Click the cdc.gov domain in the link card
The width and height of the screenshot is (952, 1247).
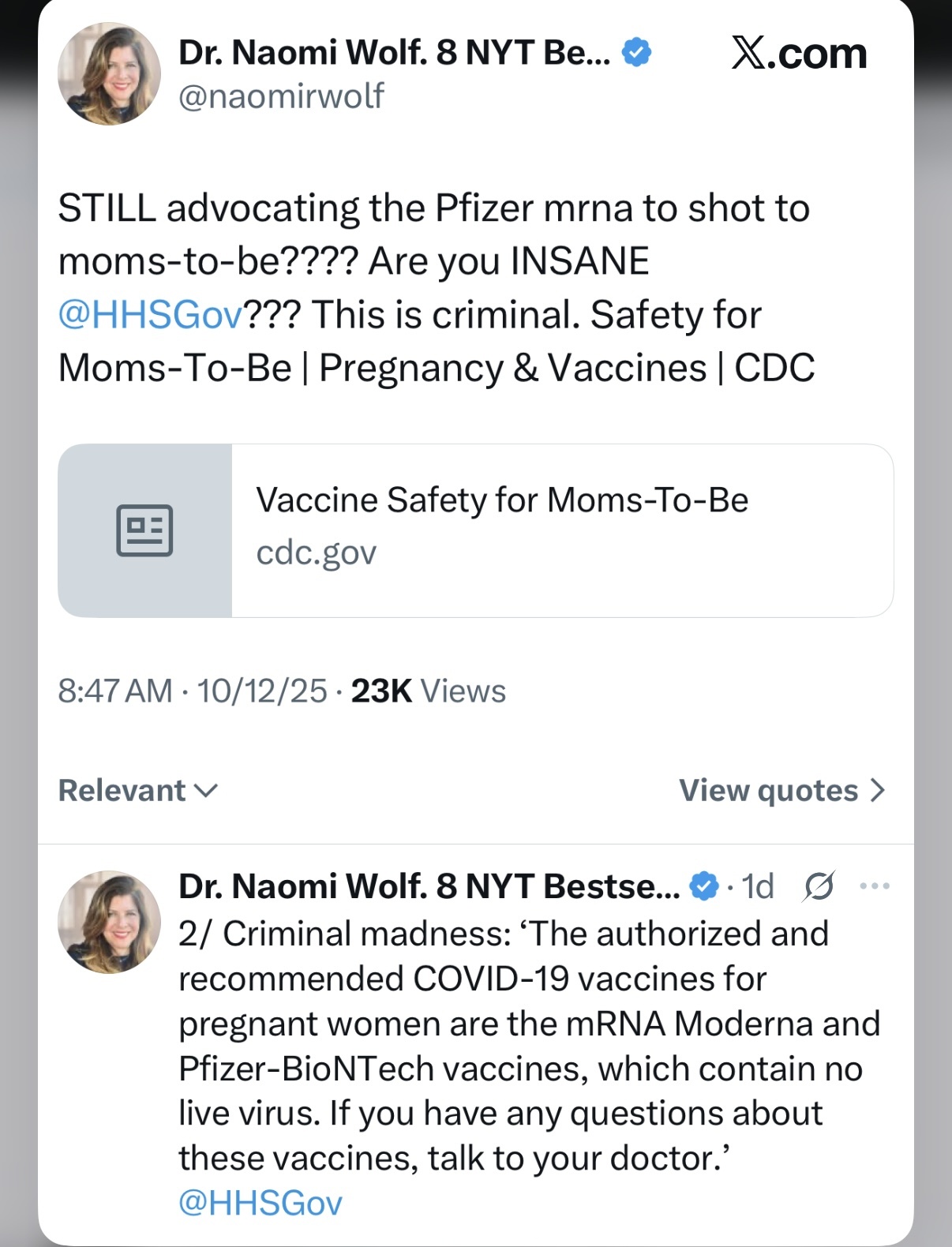tap(316, 552)
